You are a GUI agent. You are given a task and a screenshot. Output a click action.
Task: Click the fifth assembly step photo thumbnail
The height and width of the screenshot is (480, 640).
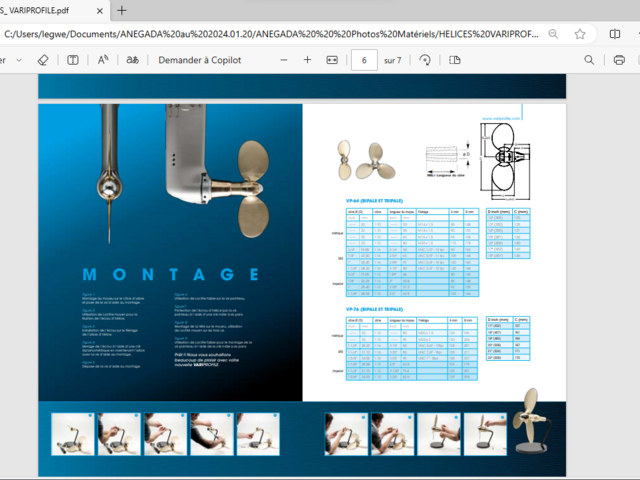pyautogui.click(x=258, y=434)
